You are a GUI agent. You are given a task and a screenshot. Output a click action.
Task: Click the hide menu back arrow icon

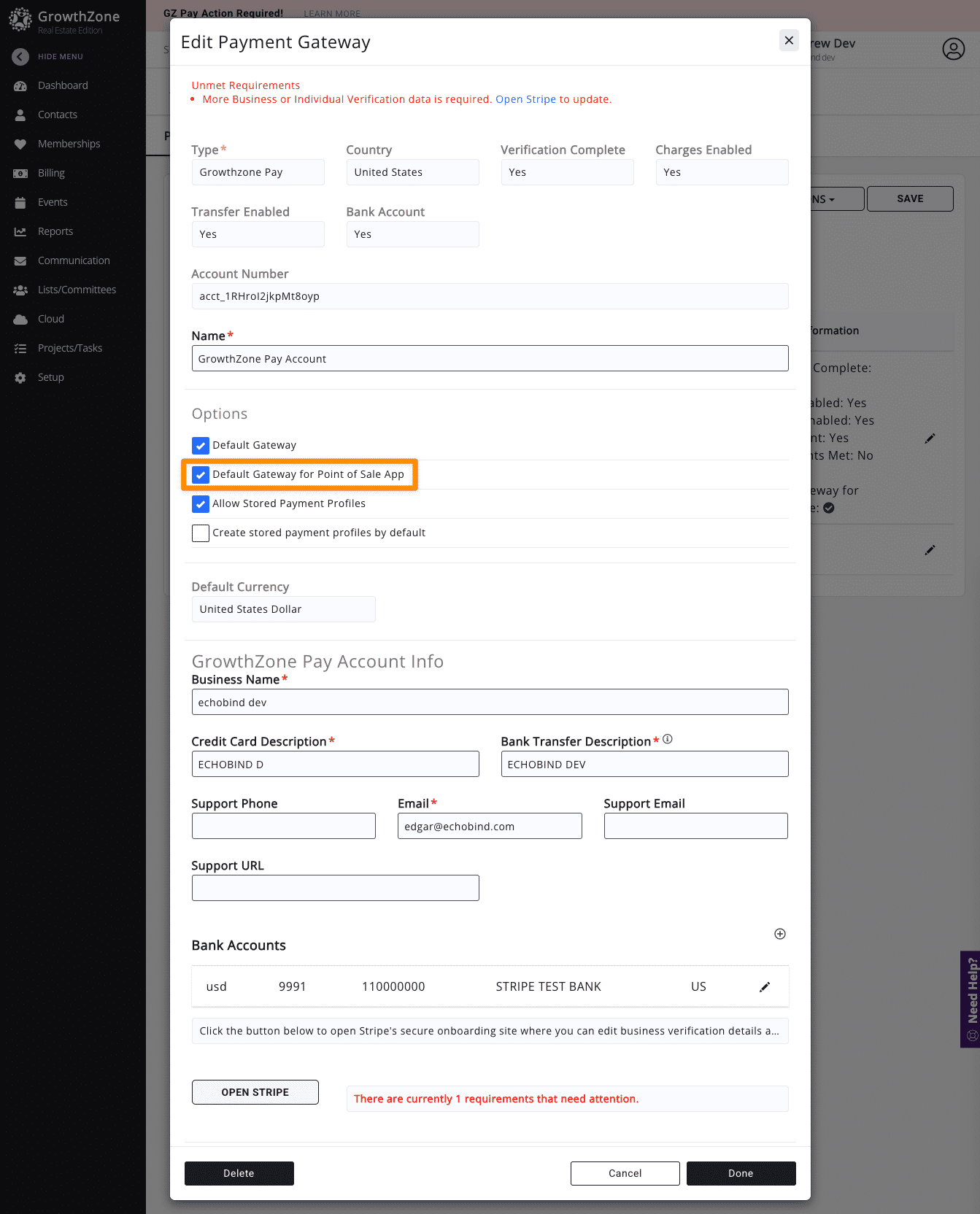[20, 57]
